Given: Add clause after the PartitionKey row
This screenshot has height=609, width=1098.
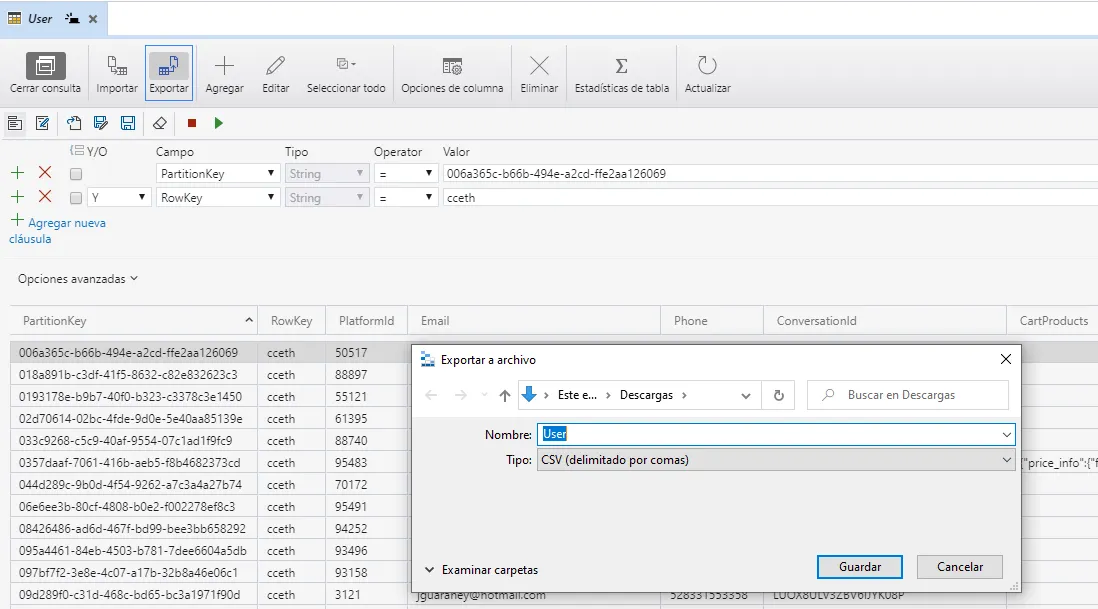Looking at the screenshot, I should [x=18, y=172].
